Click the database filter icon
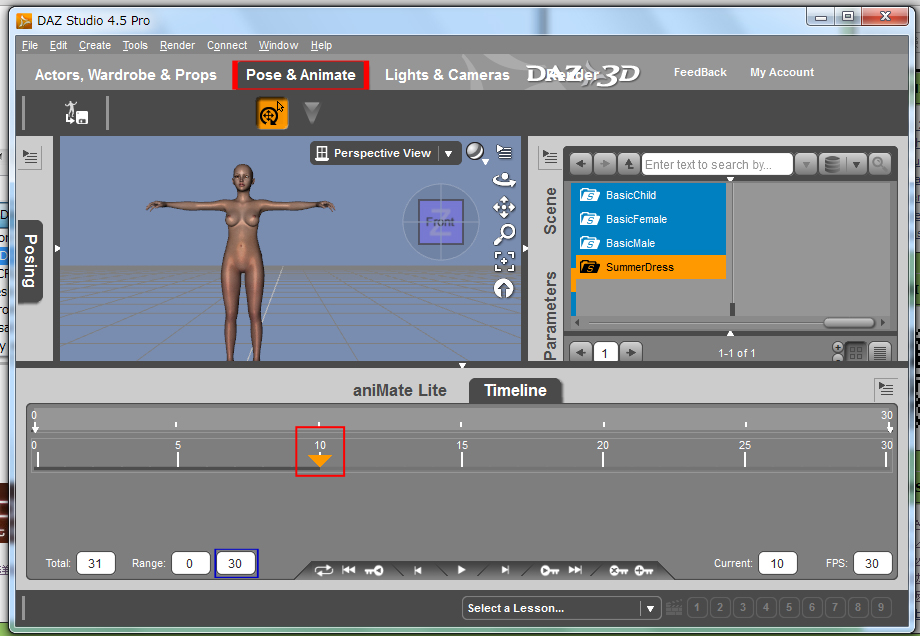The height and width of the screenshot is (636, 920). (833, 164)
